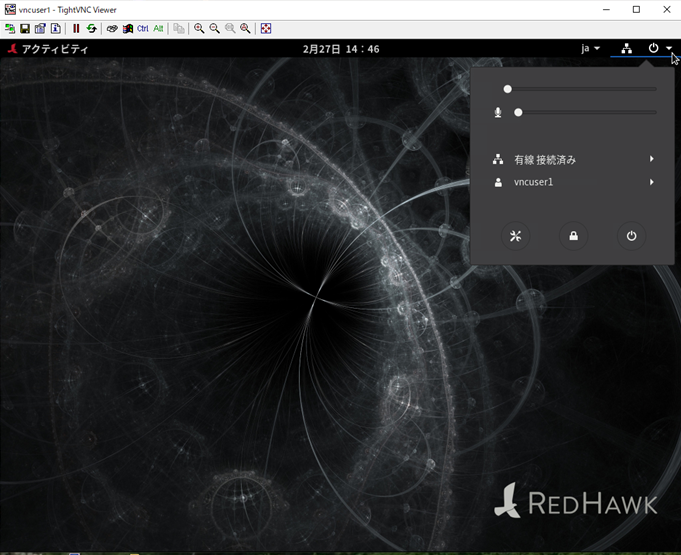681x555 pixels.
Task: Lock the screen with padlock button
Action: click(x=573, y=236)
